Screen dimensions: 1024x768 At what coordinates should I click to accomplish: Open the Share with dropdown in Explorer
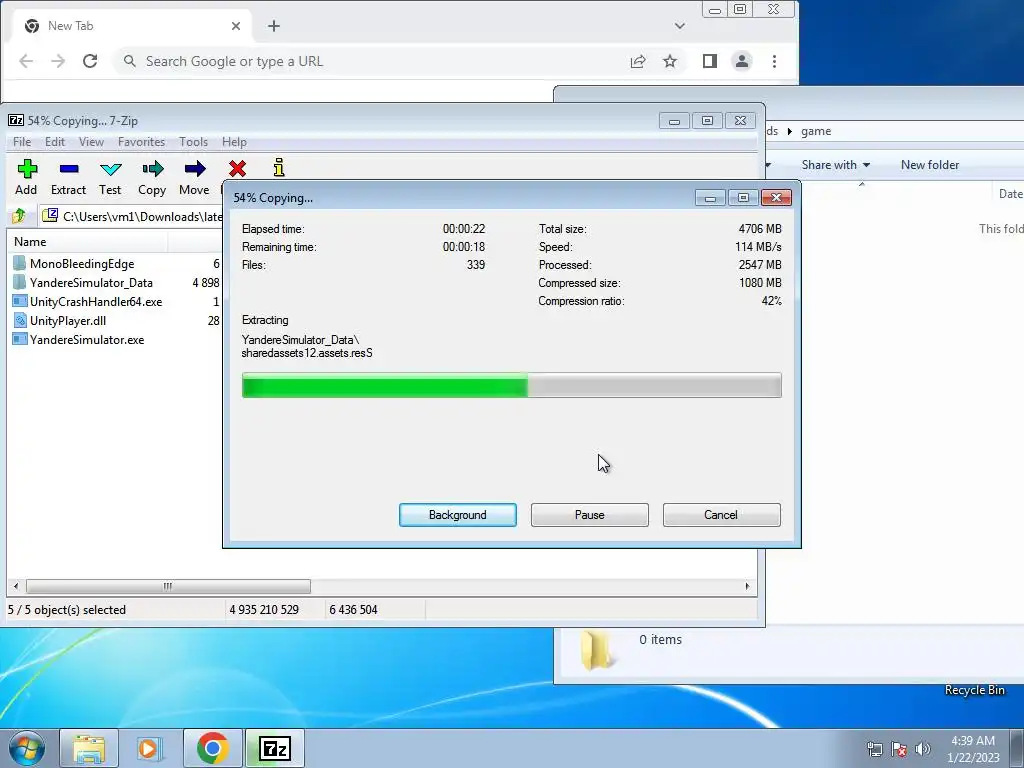pos(836,165)
